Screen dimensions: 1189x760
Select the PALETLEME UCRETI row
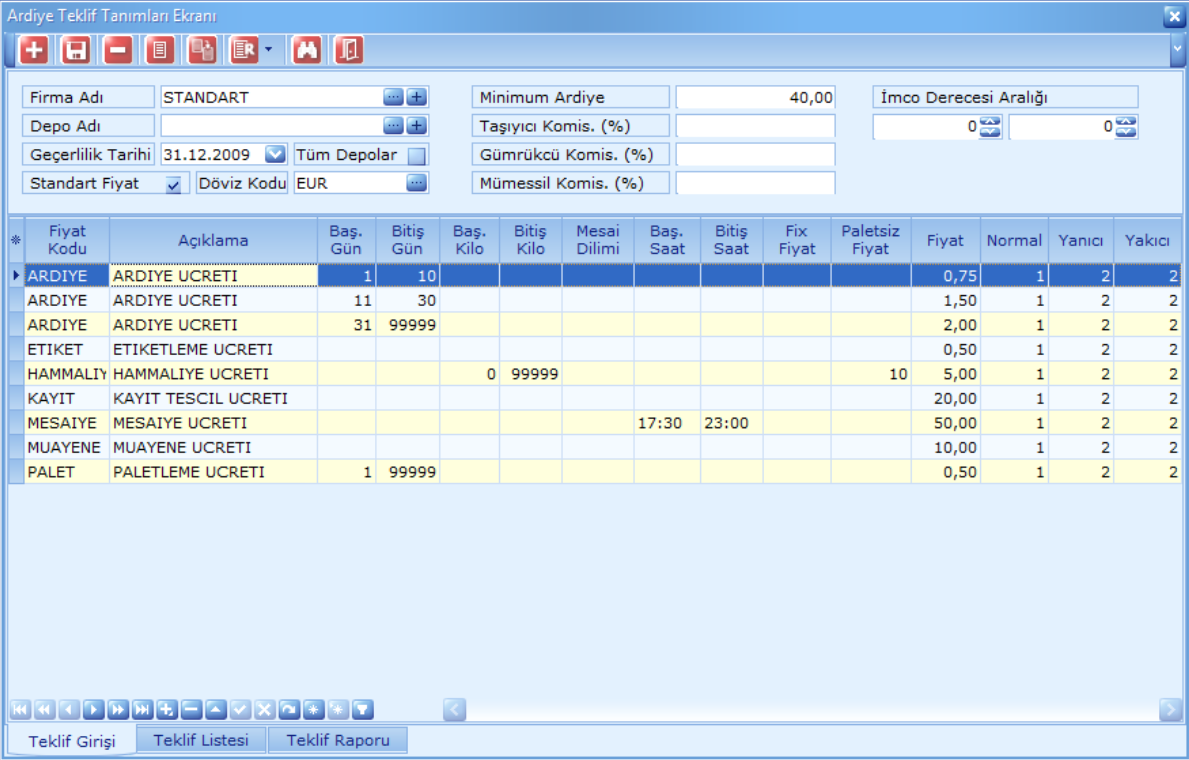coord(594,472)
